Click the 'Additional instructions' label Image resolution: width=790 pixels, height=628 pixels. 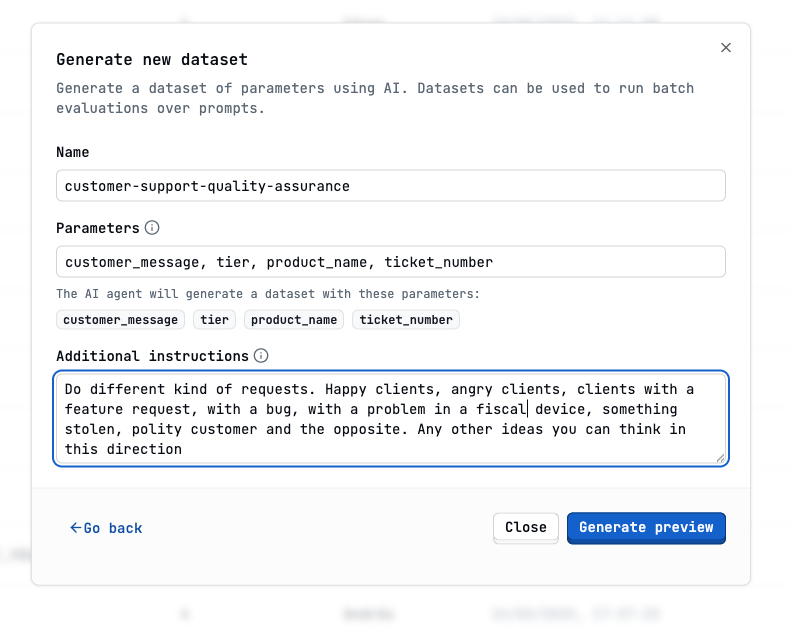pyautogui.click(x=153, y=356)
